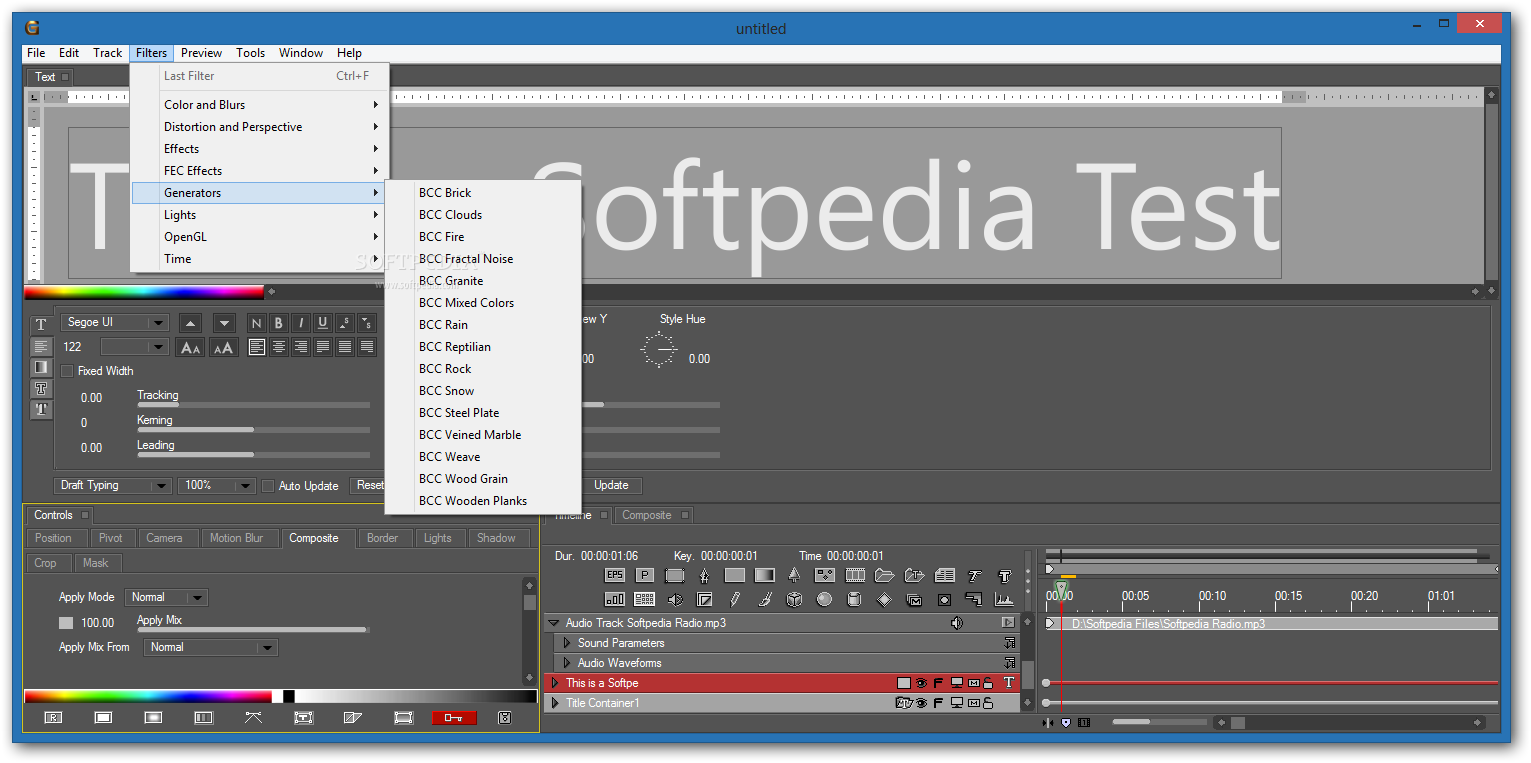Click the filmstrip icon in timeline toolbar

point(855,575)
